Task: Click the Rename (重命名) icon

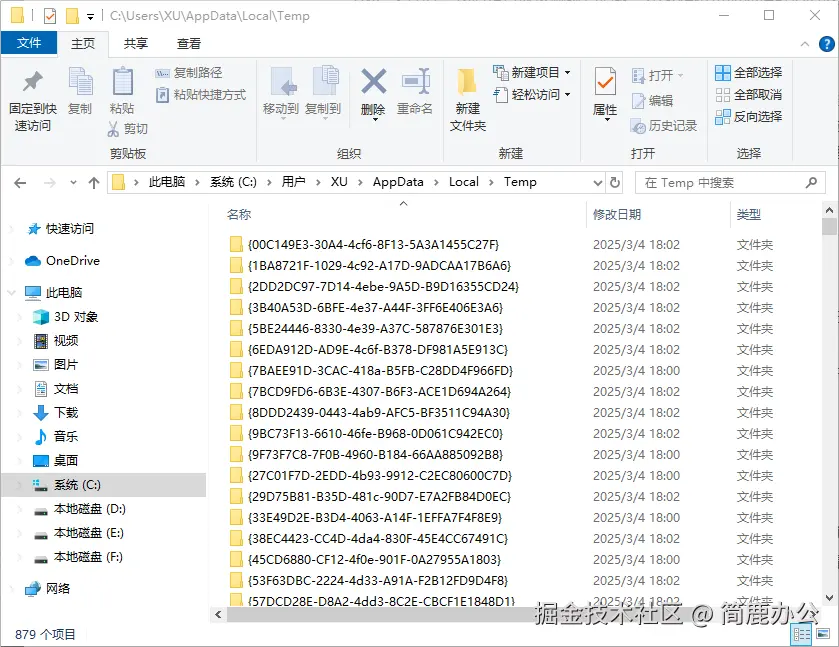Action: click(416, 81)
